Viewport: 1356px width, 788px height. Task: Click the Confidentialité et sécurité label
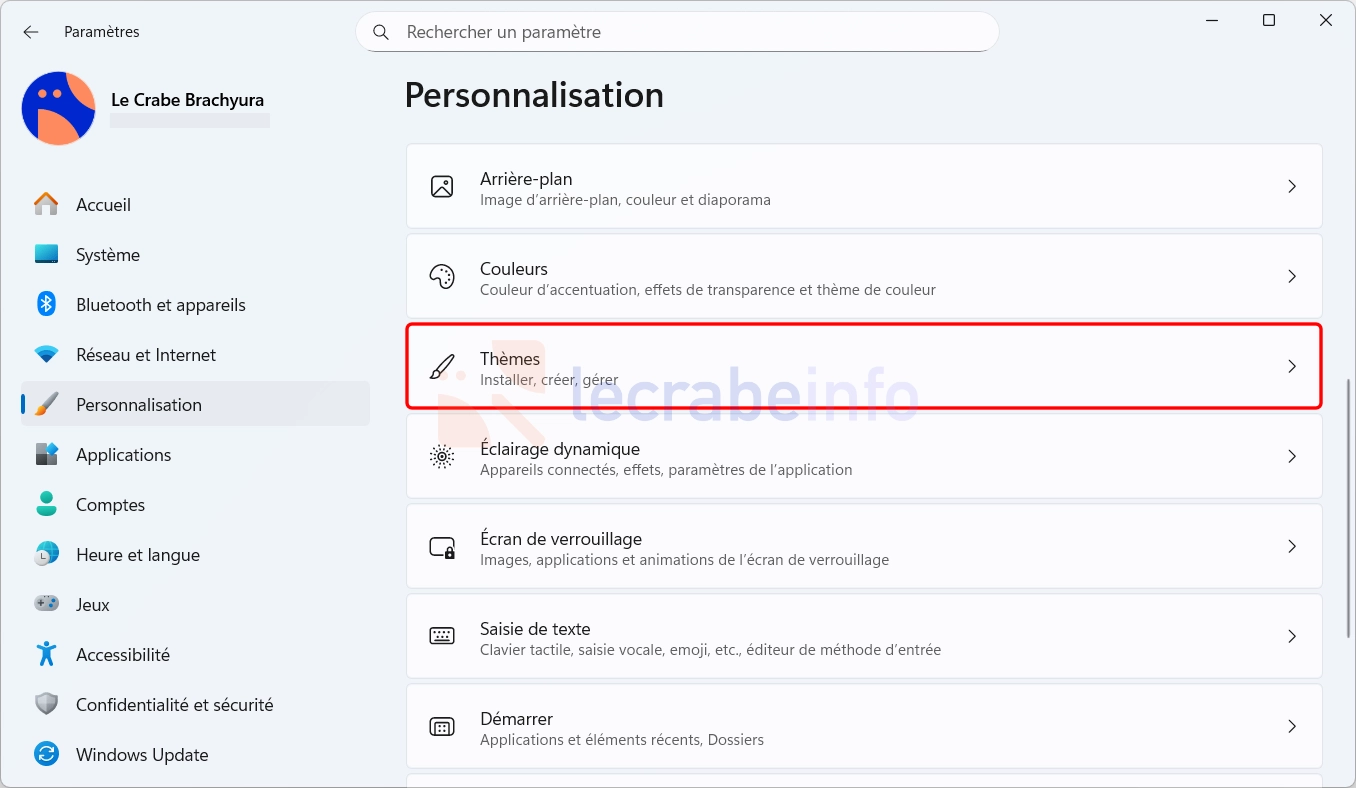[175, 705]
